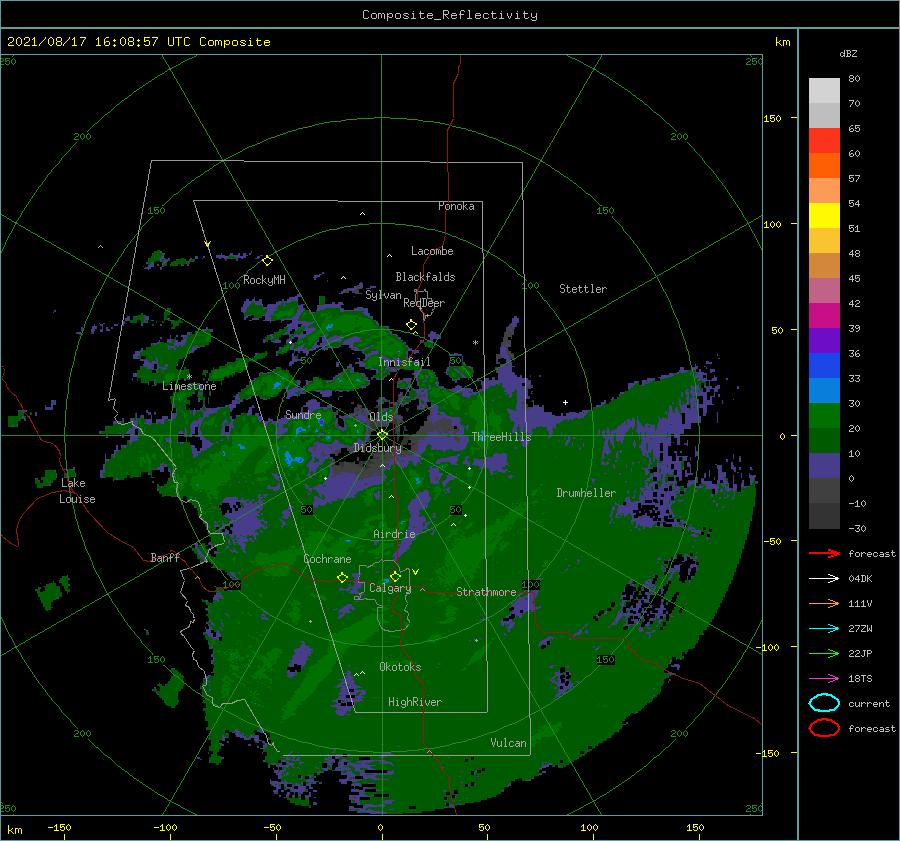
Task: Click the RedDeer city label
Action: click(424, 303)
